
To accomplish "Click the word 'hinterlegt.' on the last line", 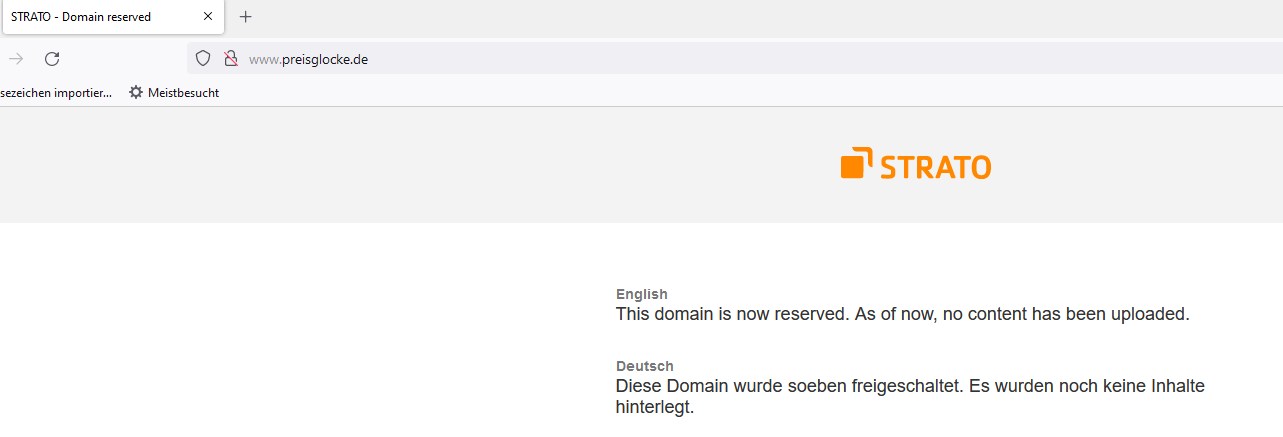I will point(654,407).
